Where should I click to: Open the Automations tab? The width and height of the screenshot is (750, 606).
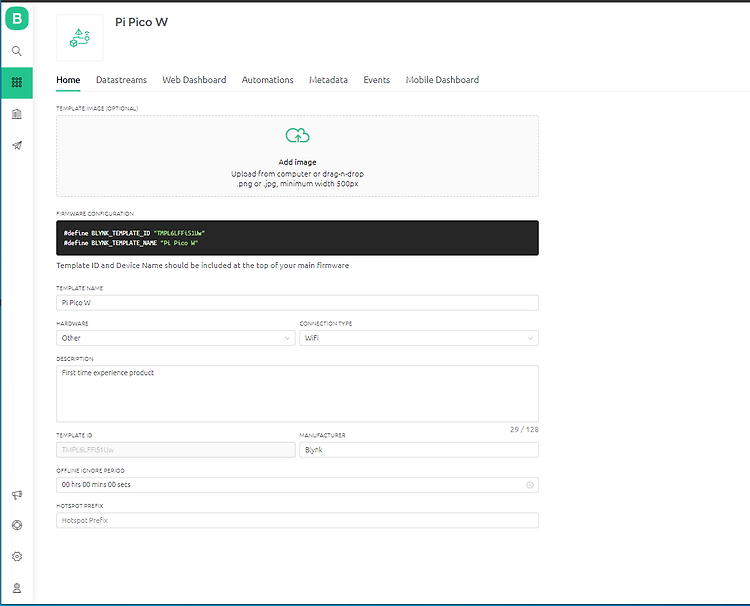pos(267,80)
